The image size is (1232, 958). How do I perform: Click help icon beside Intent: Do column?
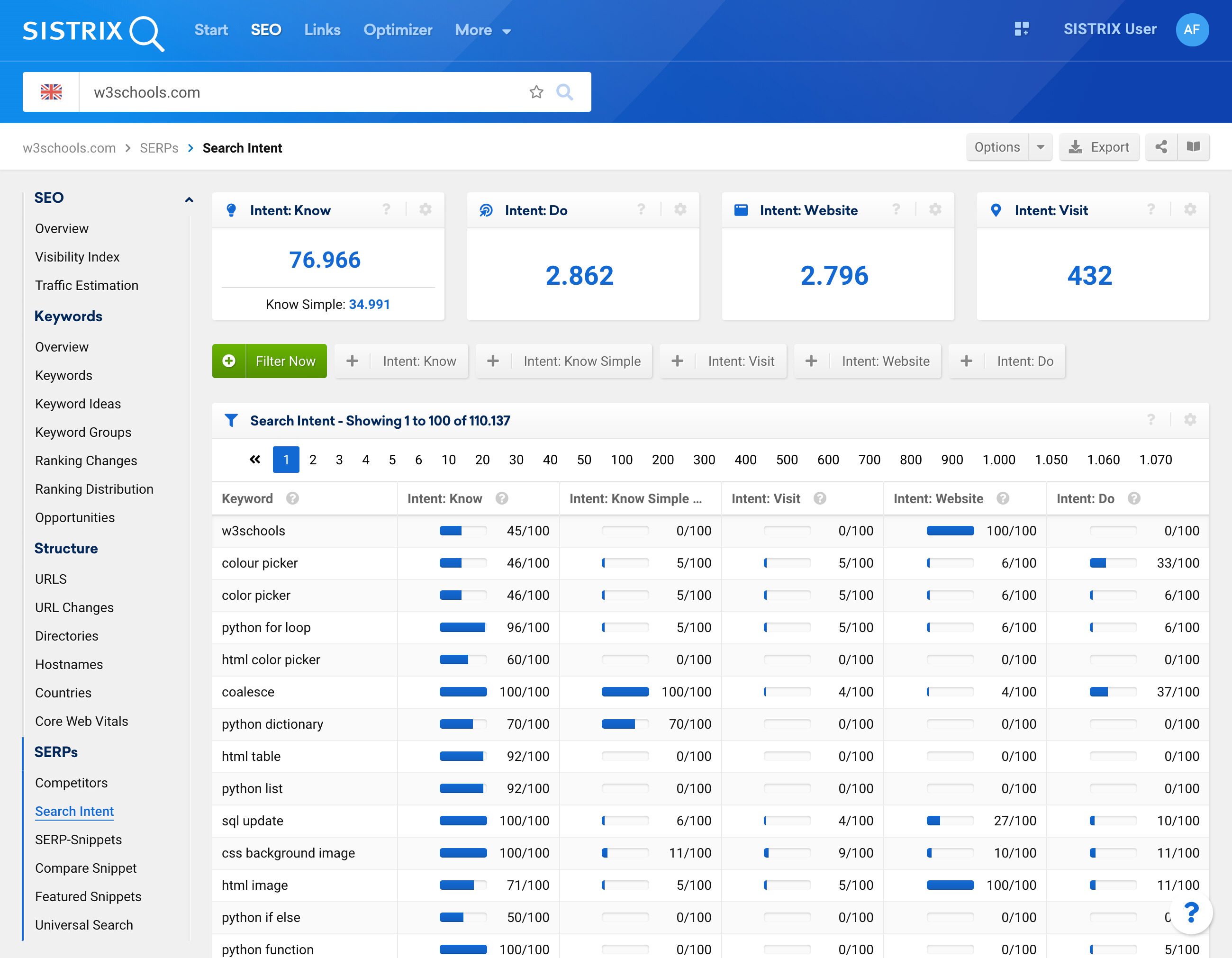coord(1134,498)
